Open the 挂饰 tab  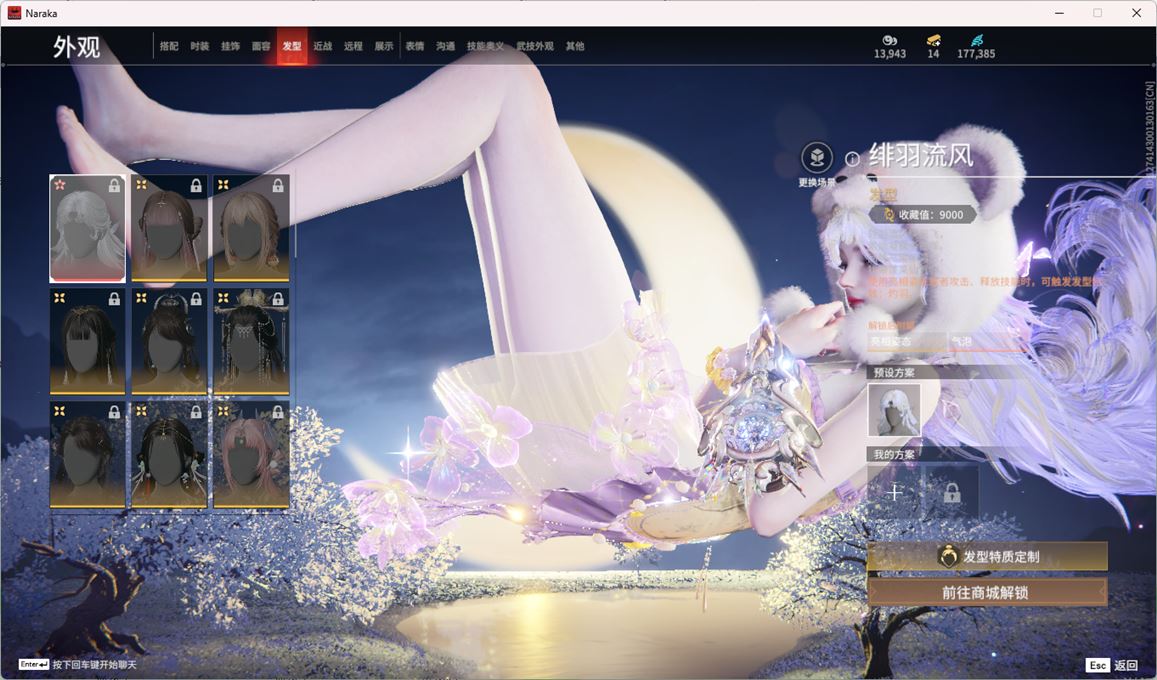tap(230, 46)
